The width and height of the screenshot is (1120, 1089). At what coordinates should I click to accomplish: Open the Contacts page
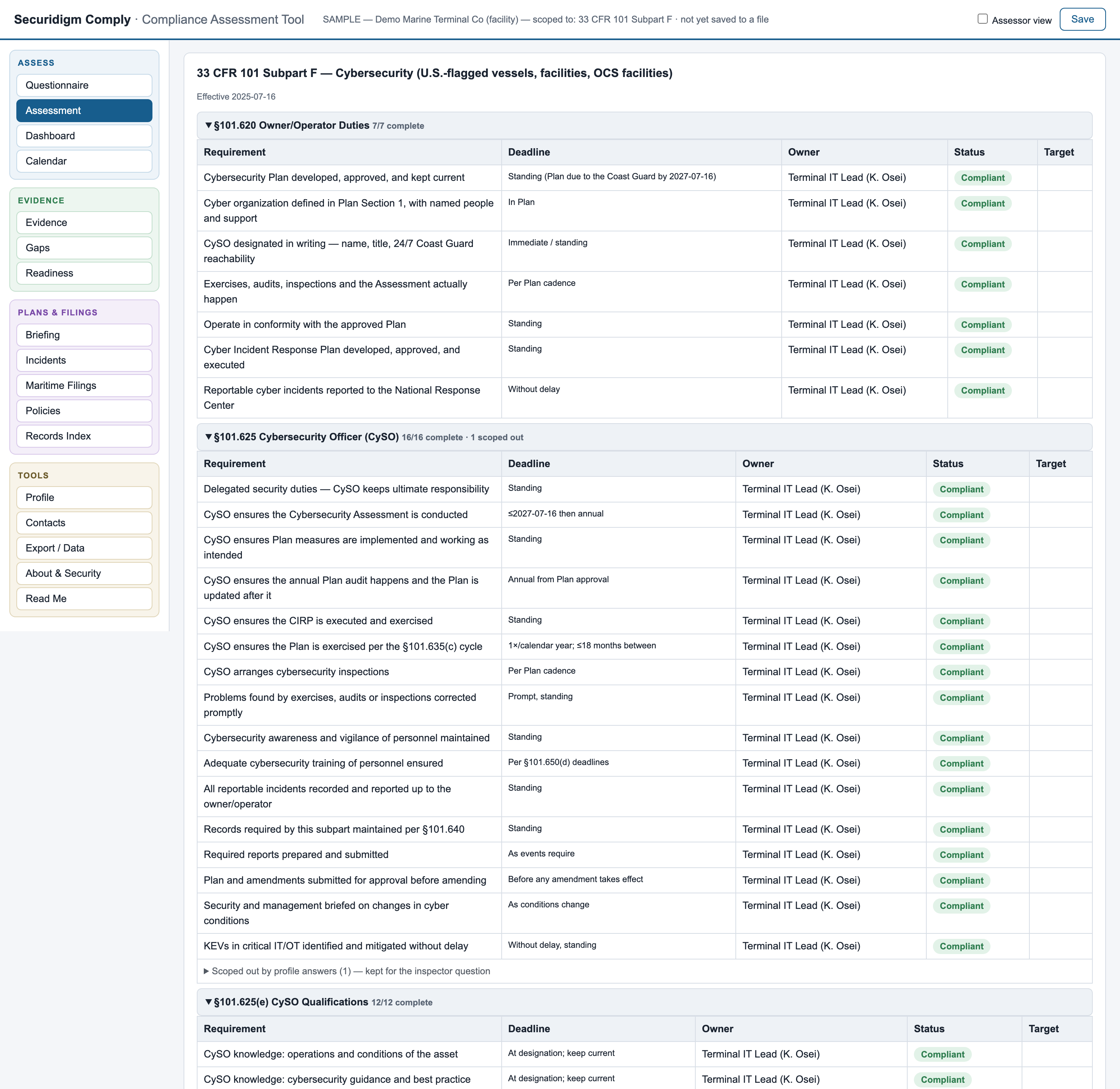pyautogui.click(x=84, y=522)
